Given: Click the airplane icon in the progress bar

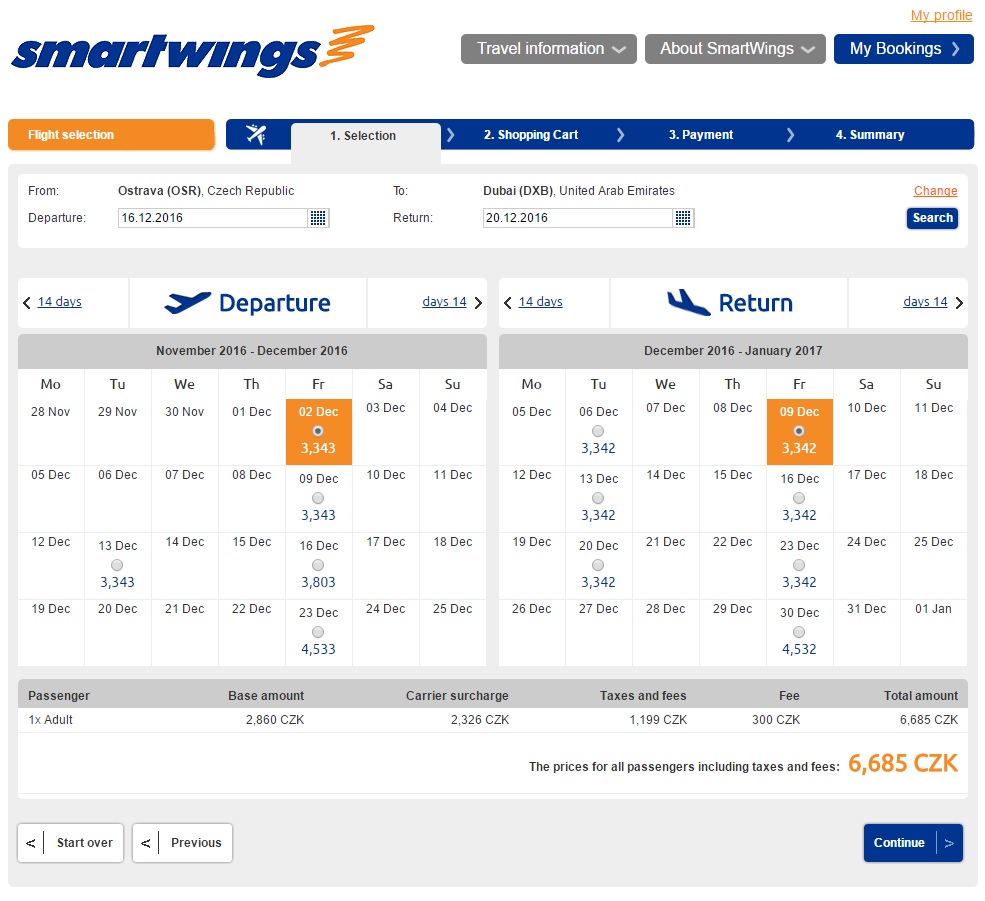Looking at the screenshot, I should click(x=256, y=134).
